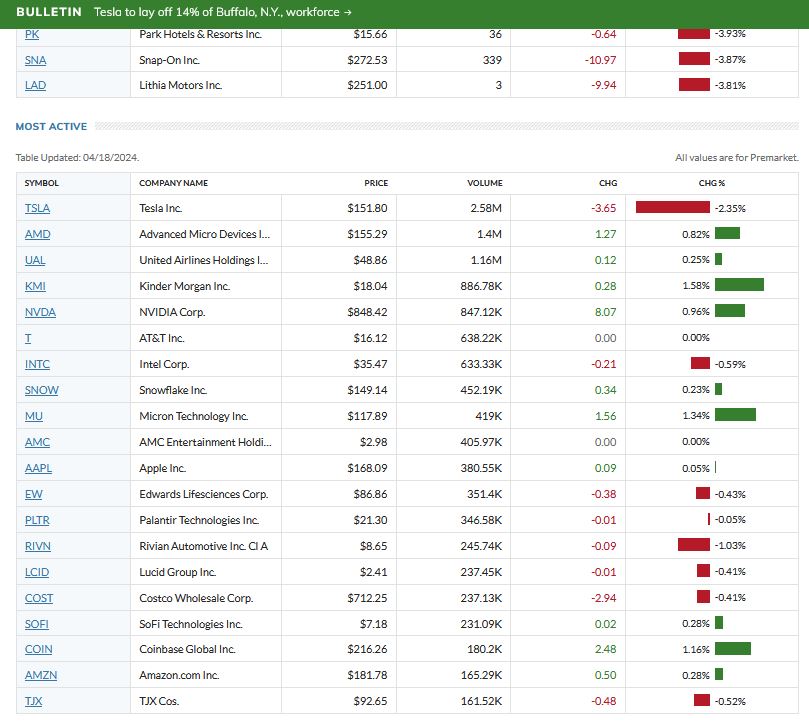Open the AAPL symbol link
809x721 pixels.
38,468
